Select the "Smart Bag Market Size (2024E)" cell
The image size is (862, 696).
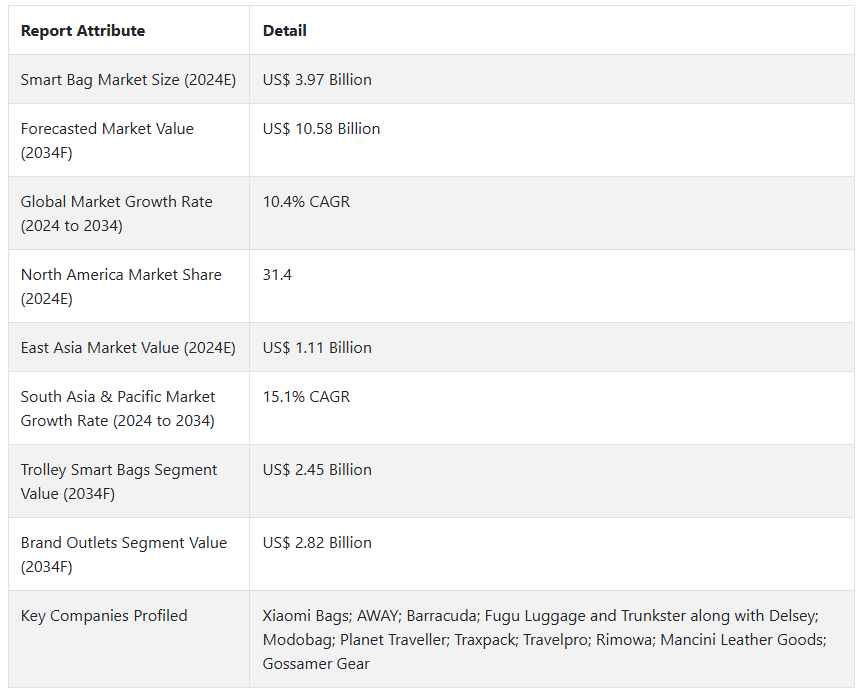pyautogui.click(x=128, y=80)
